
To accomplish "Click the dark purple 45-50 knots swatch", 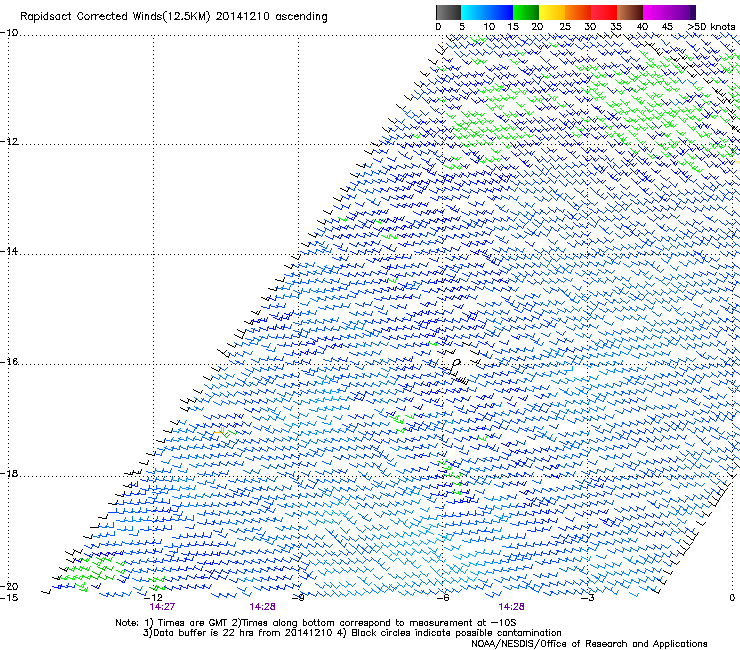I will click(682, 12).
